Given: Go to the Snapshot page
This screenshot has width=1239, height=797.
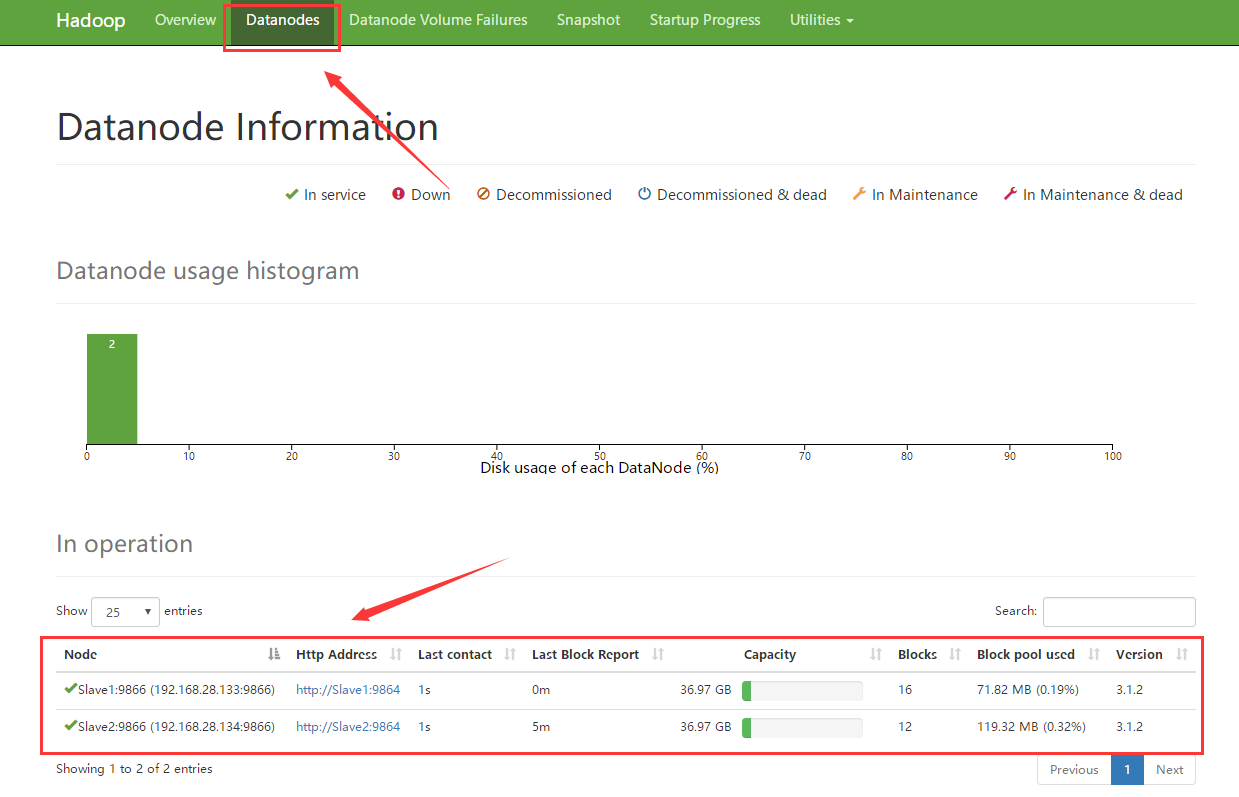Looking at the screenshot, I should [x=588, y=20].
